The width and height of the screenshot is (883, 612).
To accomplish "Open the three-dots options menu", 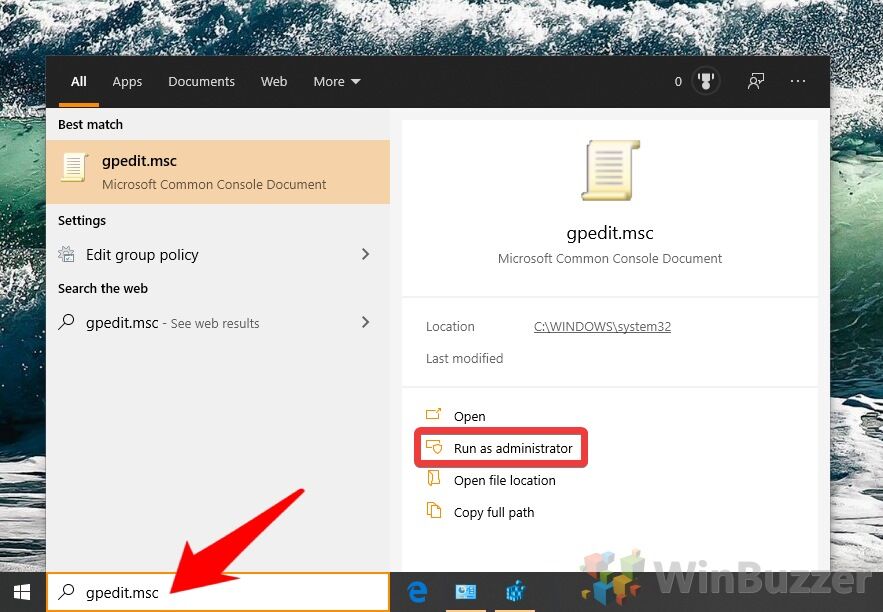I will tap(798, 81).
